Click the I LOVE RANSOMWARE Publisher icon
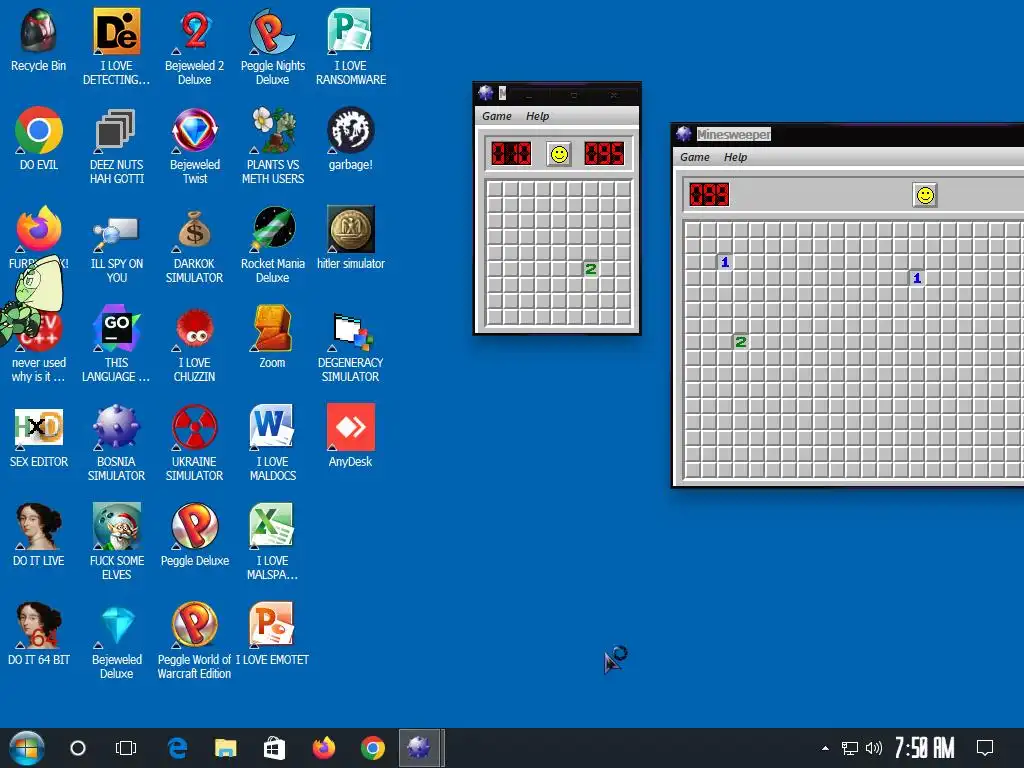This screenshot has width=1024, height=768. click(x=350, y=31)
